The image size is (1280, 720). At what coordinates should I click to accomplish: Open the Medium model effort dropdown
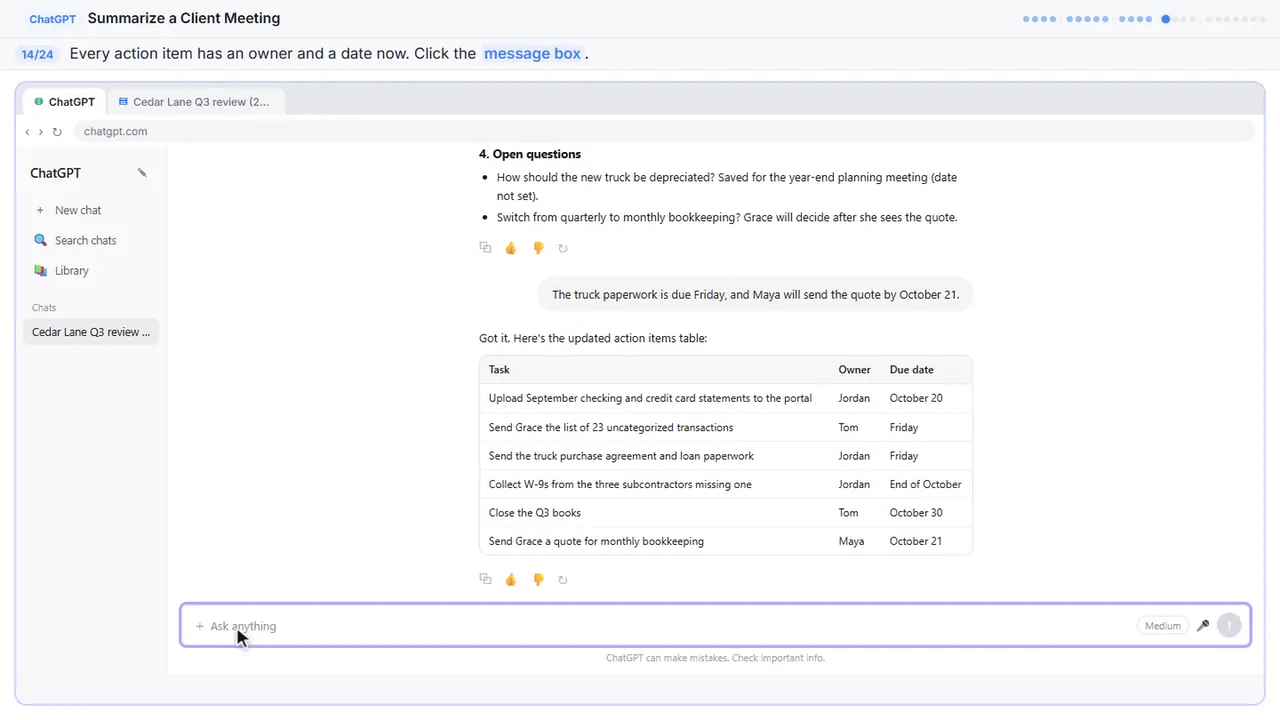(x=1162, y=626)
